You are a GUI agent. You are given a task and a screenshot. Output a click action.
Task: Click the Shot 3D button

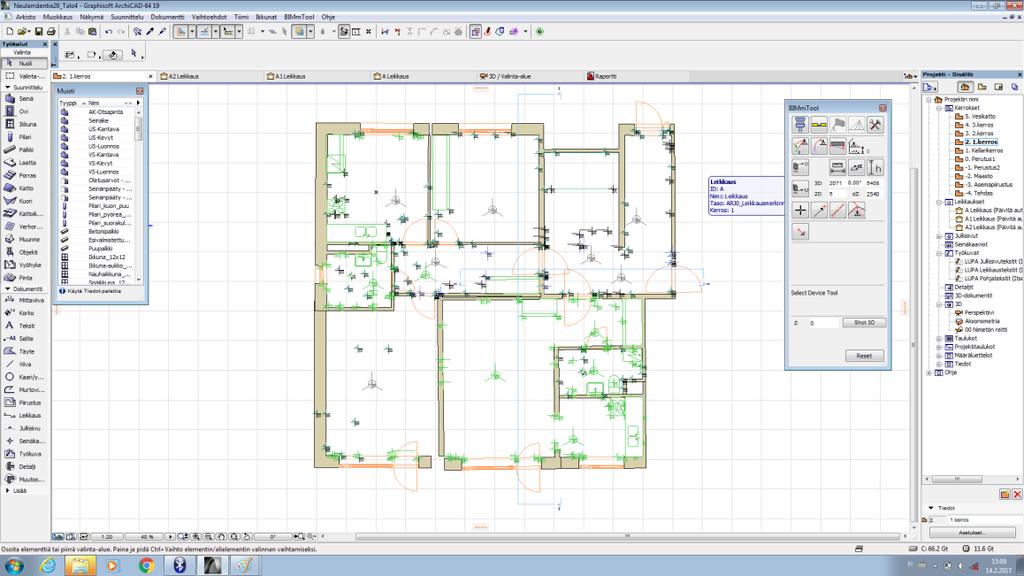click(864, 323)
